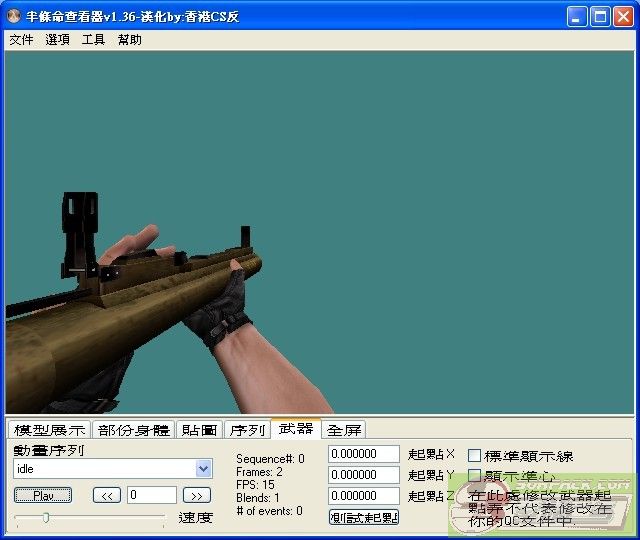Click the 測試起點 button

tap(364, 518)
